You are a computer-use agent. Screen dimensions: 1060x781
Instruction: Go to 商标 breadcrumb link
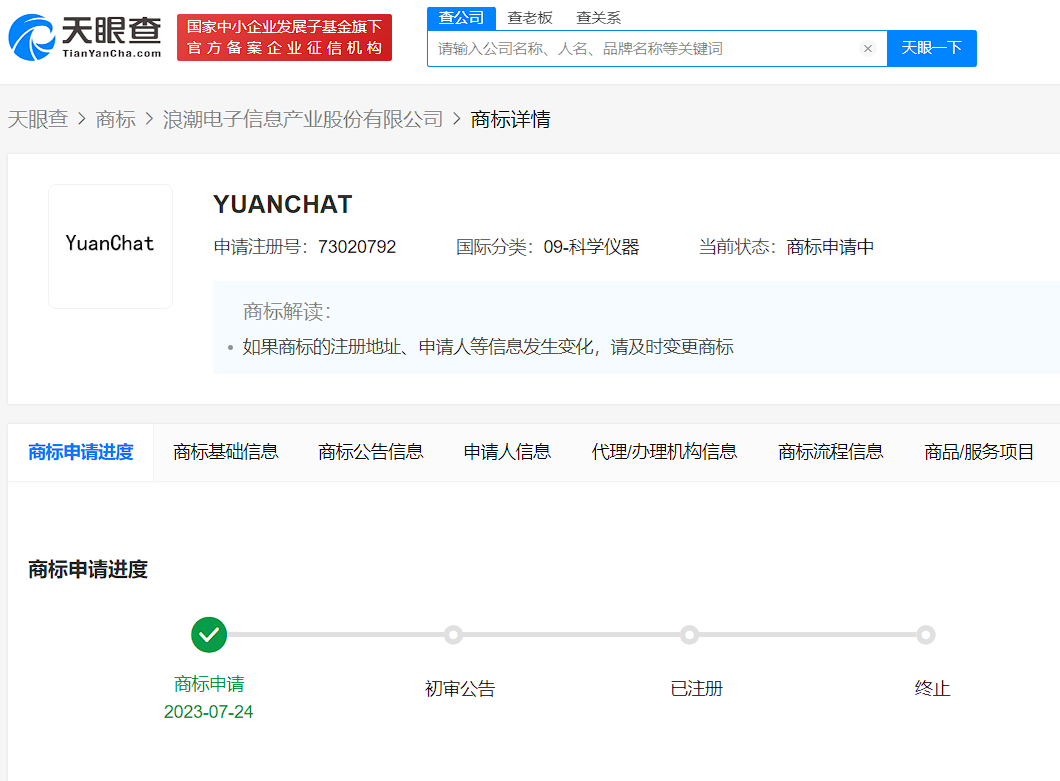pos(116,119)
